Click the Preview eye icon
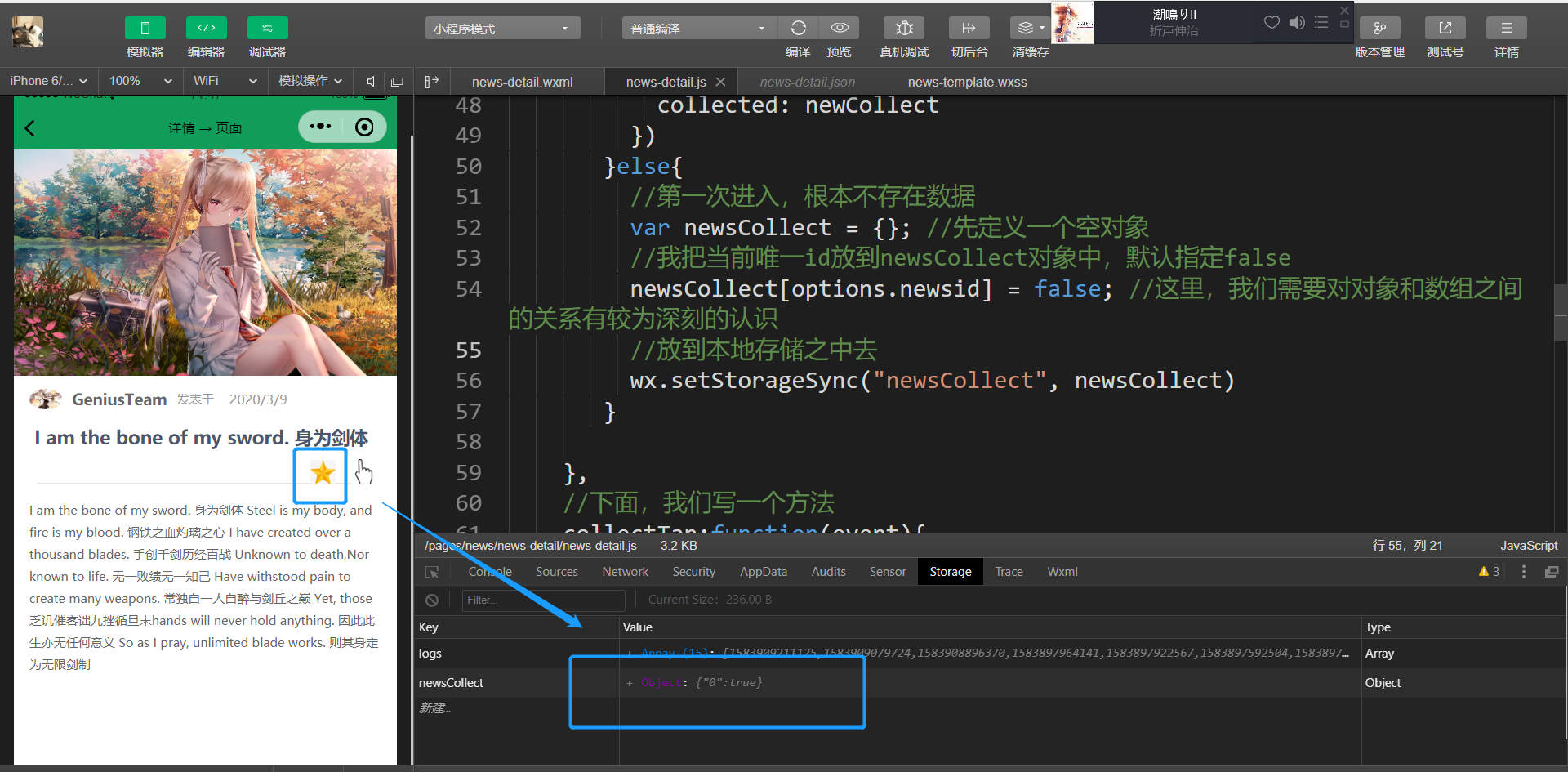 (x=839, y=28)
